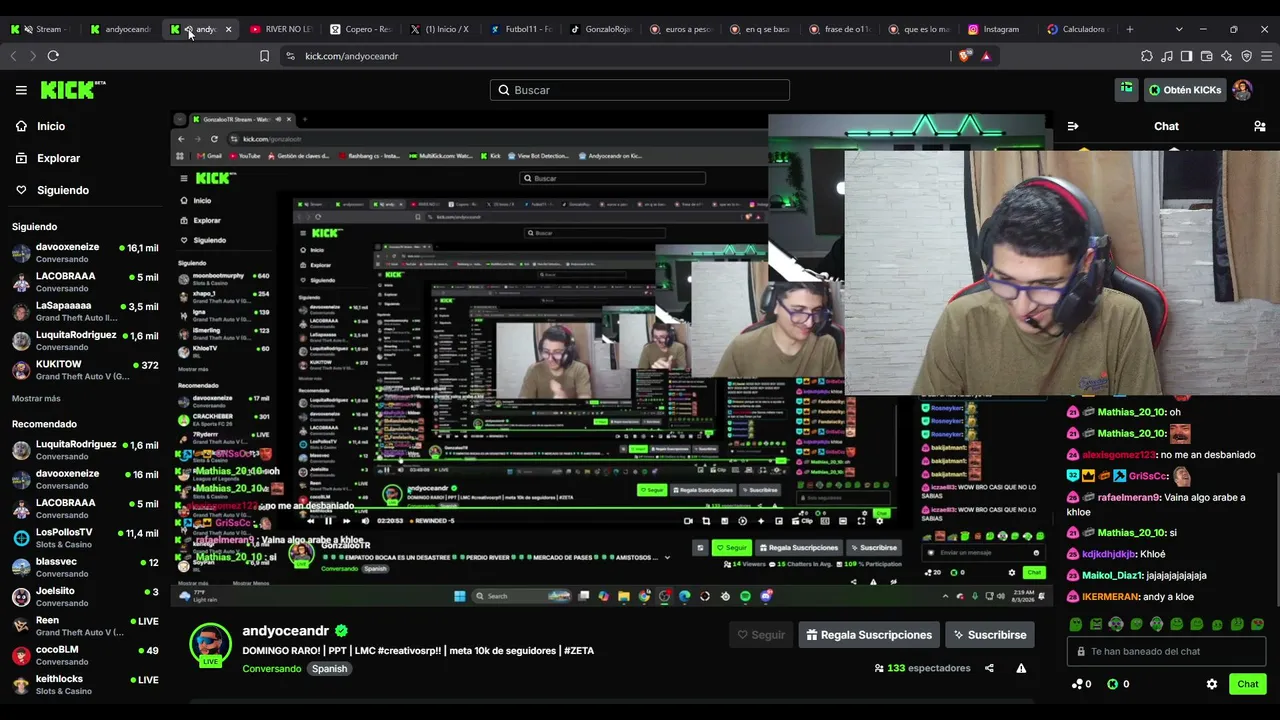Collapse the Kick sidebar hamburger menu

[x=21, y=90]
